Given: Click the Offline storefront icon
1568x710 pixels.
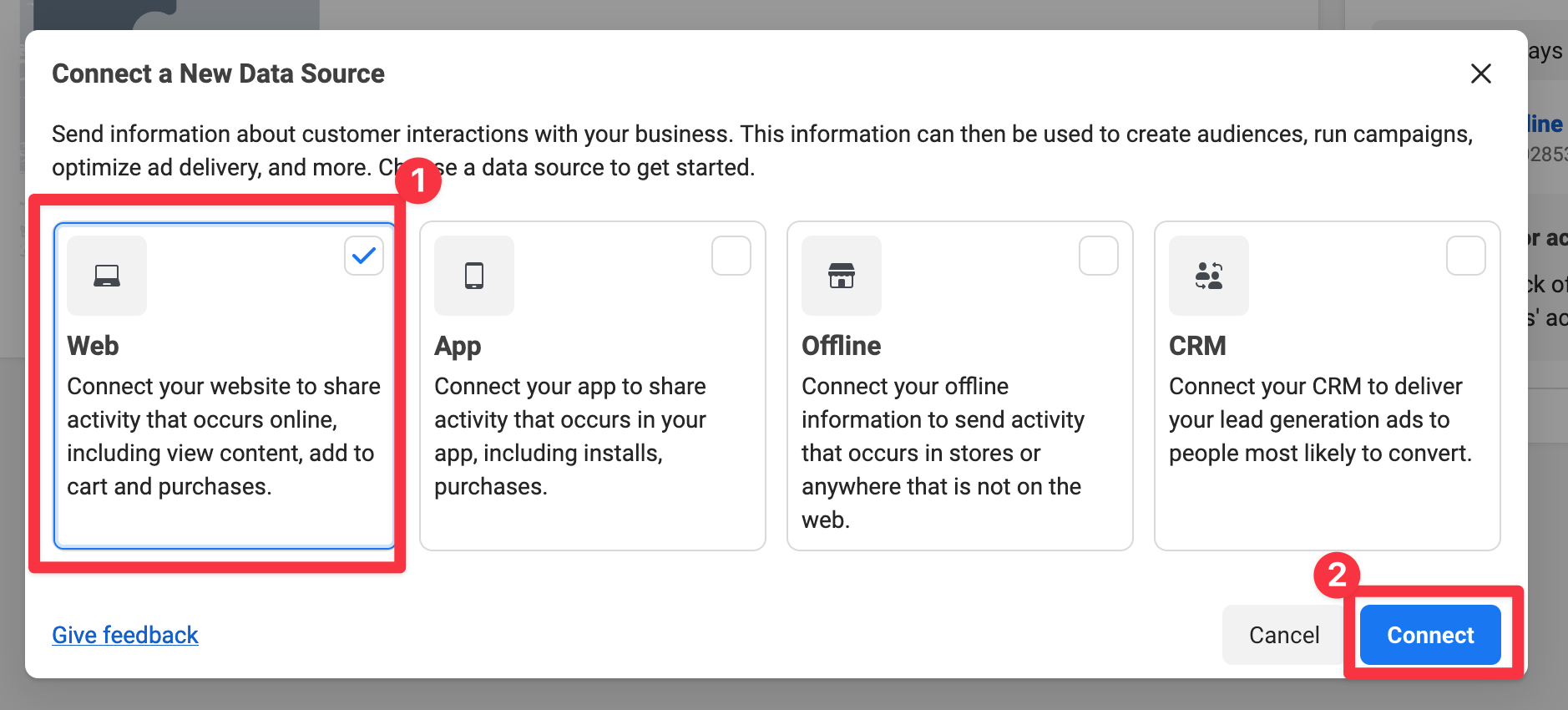Looking at the screenshot, I should [842, 276].
